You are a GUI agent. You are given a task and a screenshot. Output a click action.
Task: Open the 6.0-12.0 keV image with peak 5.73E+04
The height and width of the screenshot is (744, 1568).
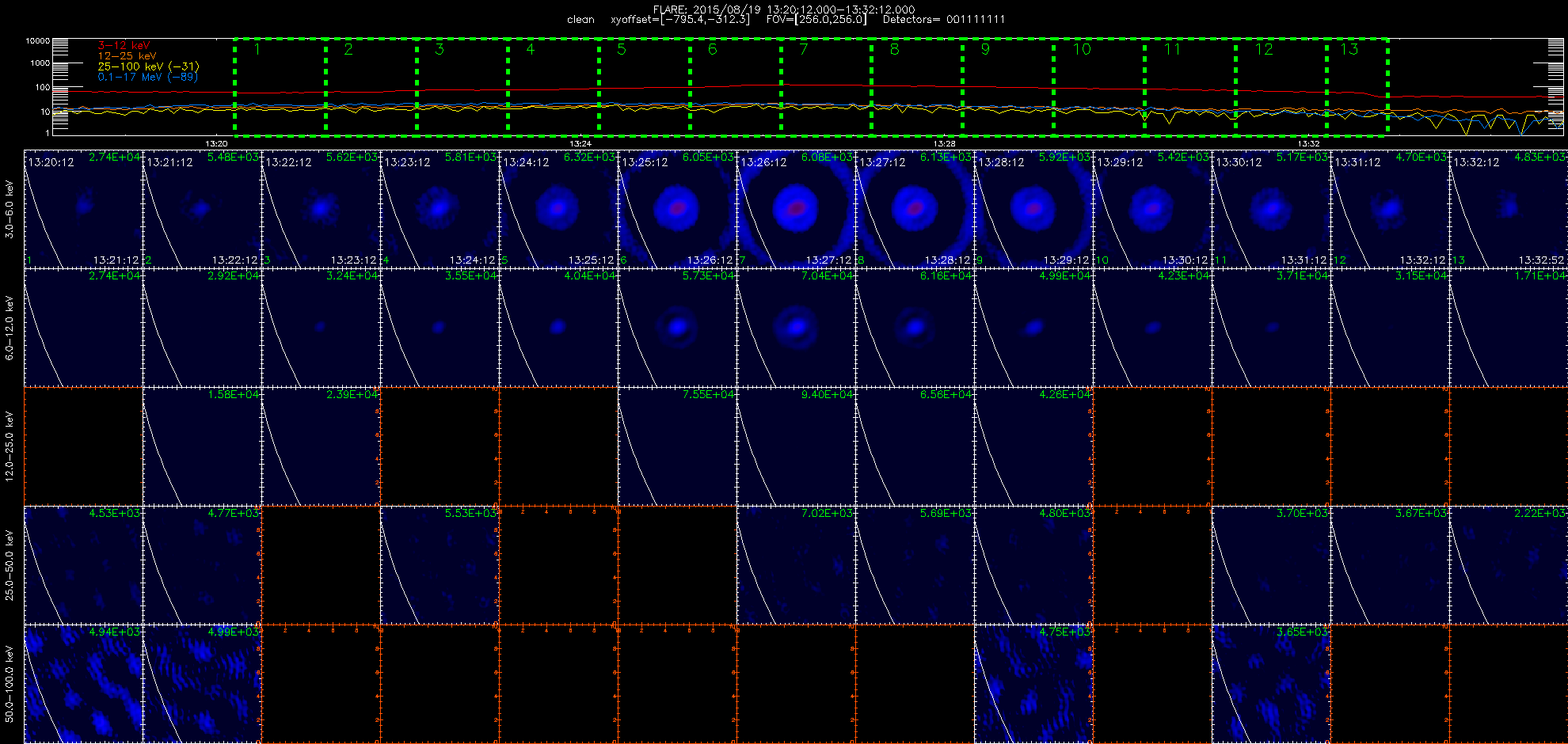(x=677, y=328)
